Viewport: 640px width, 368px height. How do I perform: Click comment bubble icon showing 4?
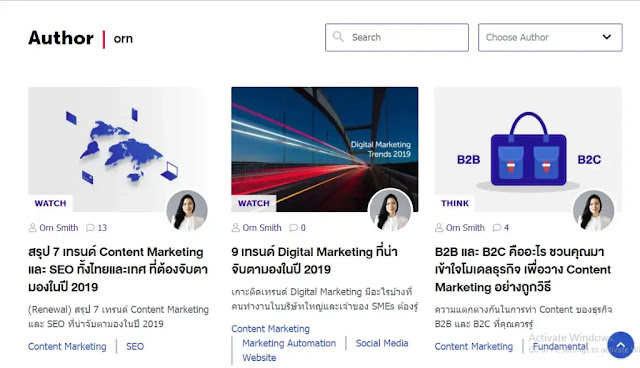(x=497, y=228)
